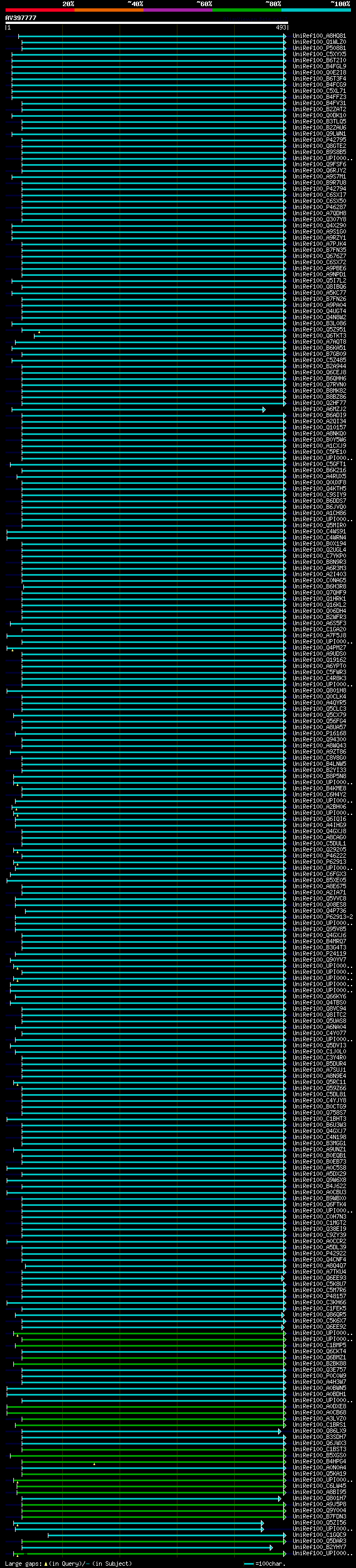Click the UniRef100_Q5KA19 hit name
Image resolution: width=356 pixels, height=1568 pixels.
[x=319, y=1473]
